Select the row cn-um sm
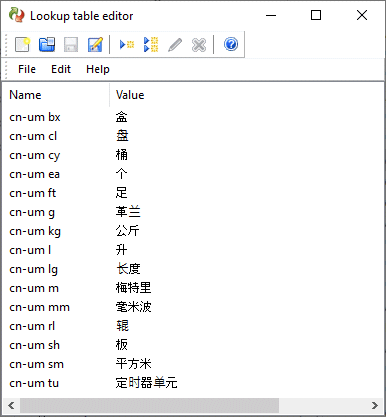Screen dimensions: 386x417 pyautogui.click(x=193, y=364)
